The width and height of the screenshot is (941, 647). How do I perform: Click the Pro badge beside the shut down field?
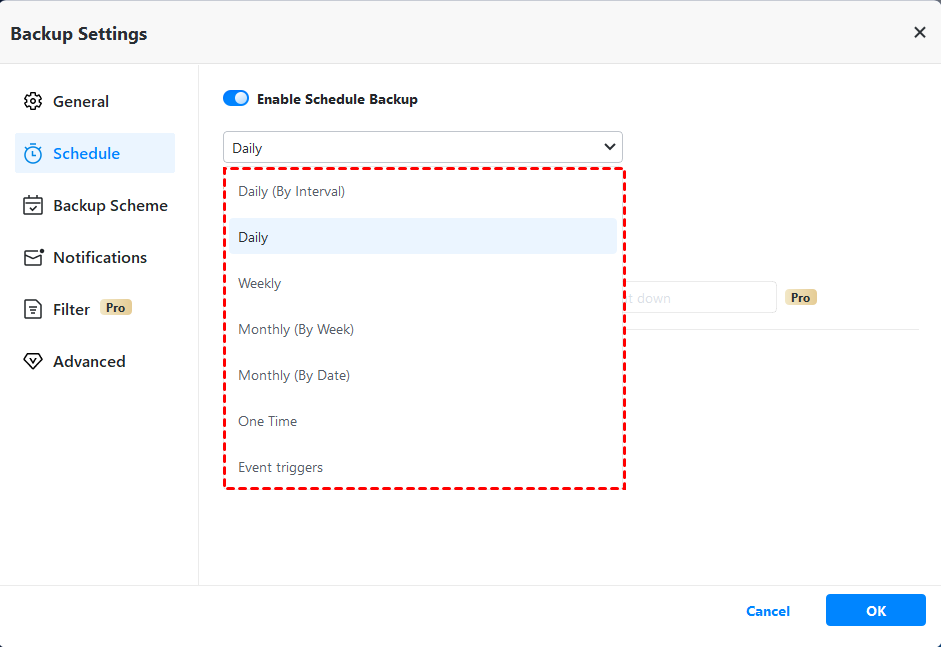point(800,297)
